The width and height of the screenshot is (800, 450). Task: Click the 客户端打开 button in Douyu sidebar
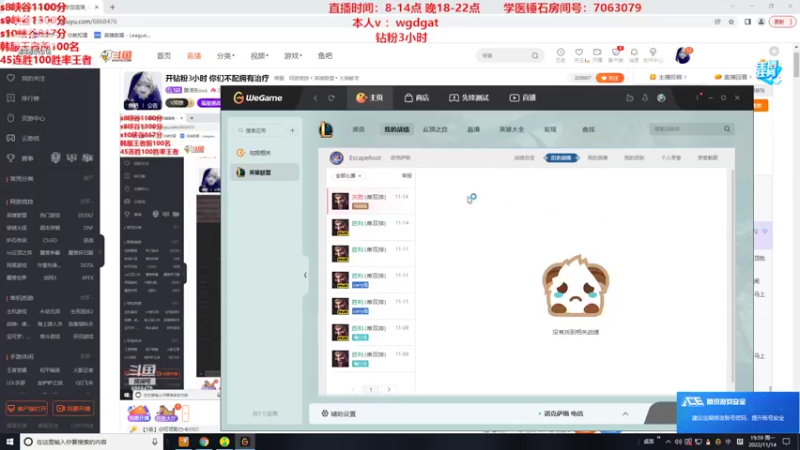27,409
